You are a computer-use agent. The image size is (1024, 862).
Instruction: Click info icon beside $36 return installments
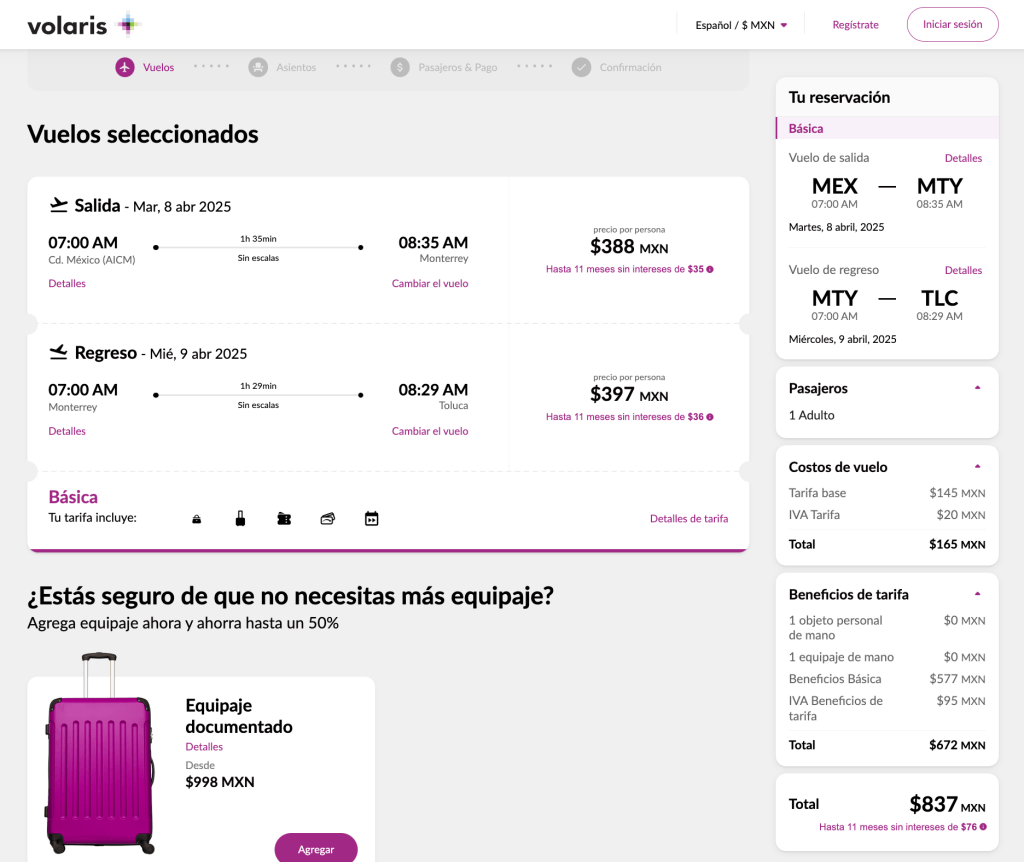tap(710, 417)
